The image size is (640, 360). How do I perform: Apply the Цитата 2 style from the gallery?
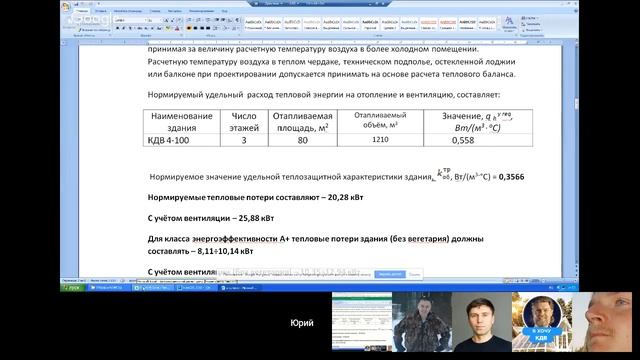tap(389, 24)
